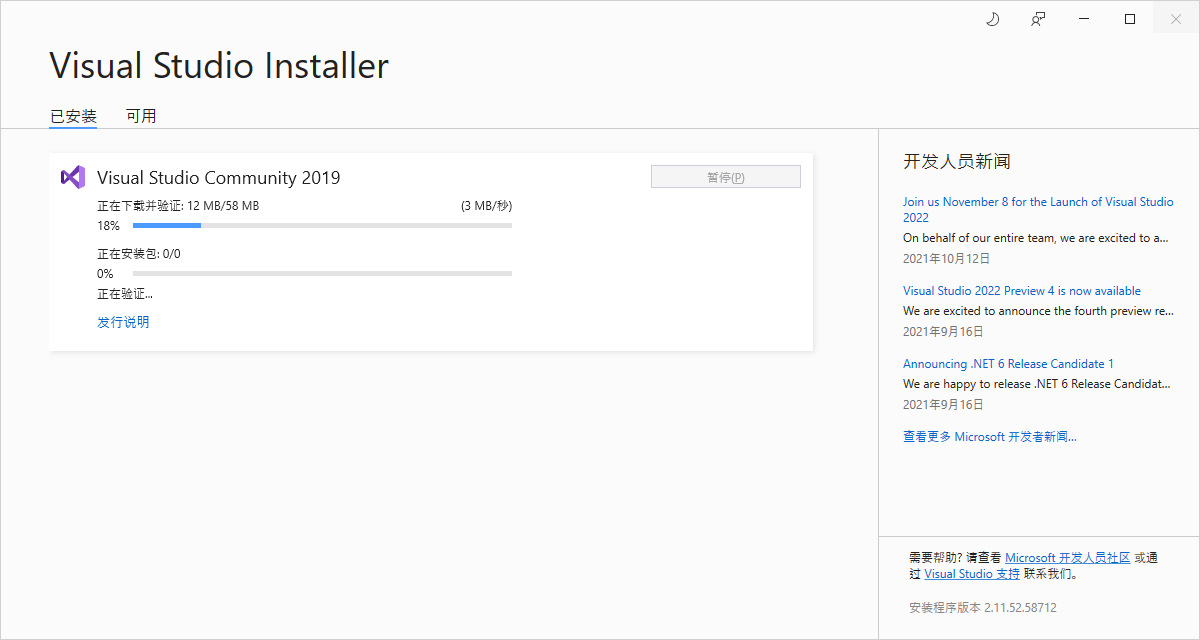This screenshot has height=640, width=1200.
Task: Minimize the Visual Studio Installer window
Action: tap(1084, 19)
